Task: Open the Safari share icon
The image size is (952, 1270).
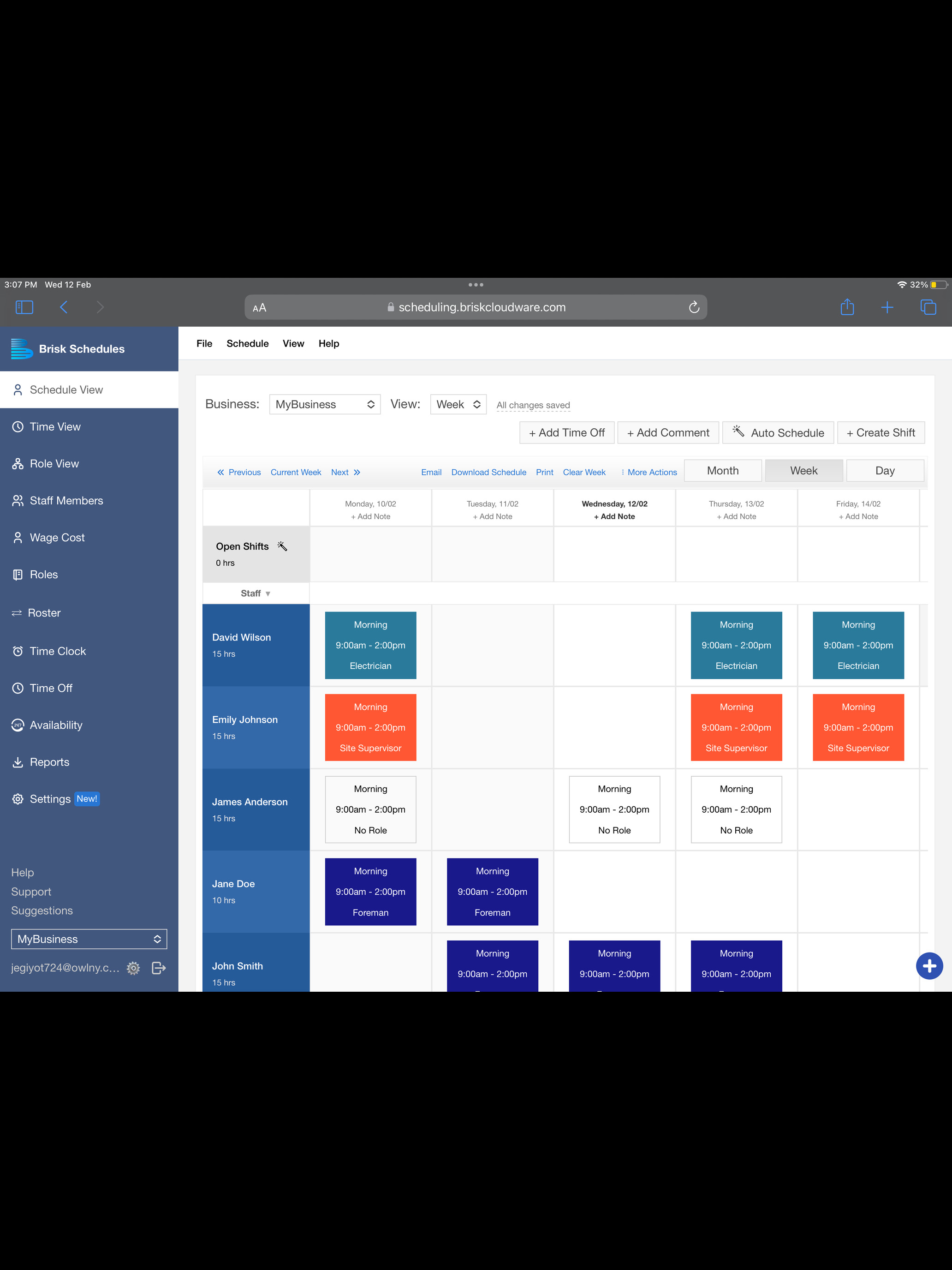Action: click(x=847, y=306)
